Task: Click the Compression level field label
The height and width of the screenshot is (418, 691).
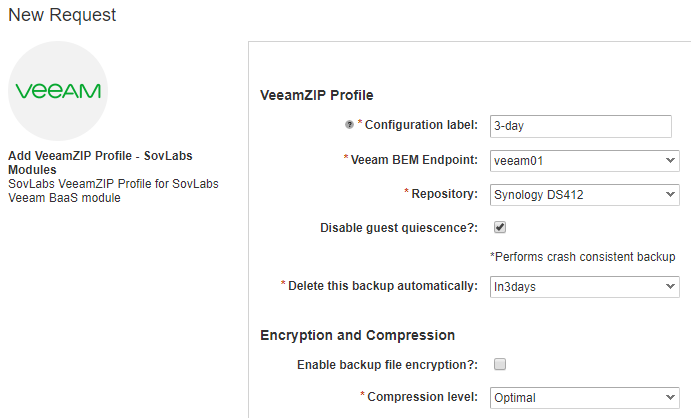Action: pos(422,397)
